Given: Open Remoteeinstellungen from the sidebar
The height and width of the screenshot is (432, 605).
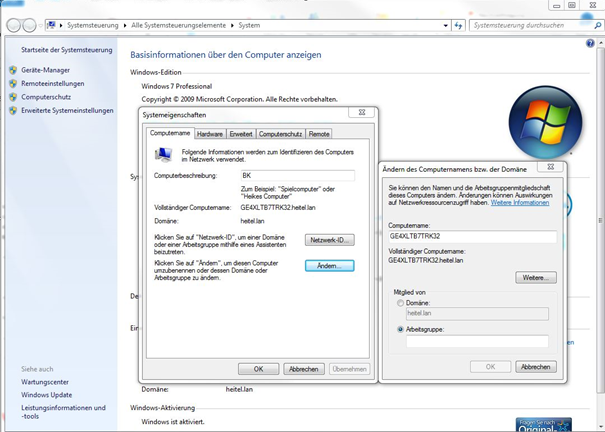Looking at the screenshot, I should pos(52,84).
